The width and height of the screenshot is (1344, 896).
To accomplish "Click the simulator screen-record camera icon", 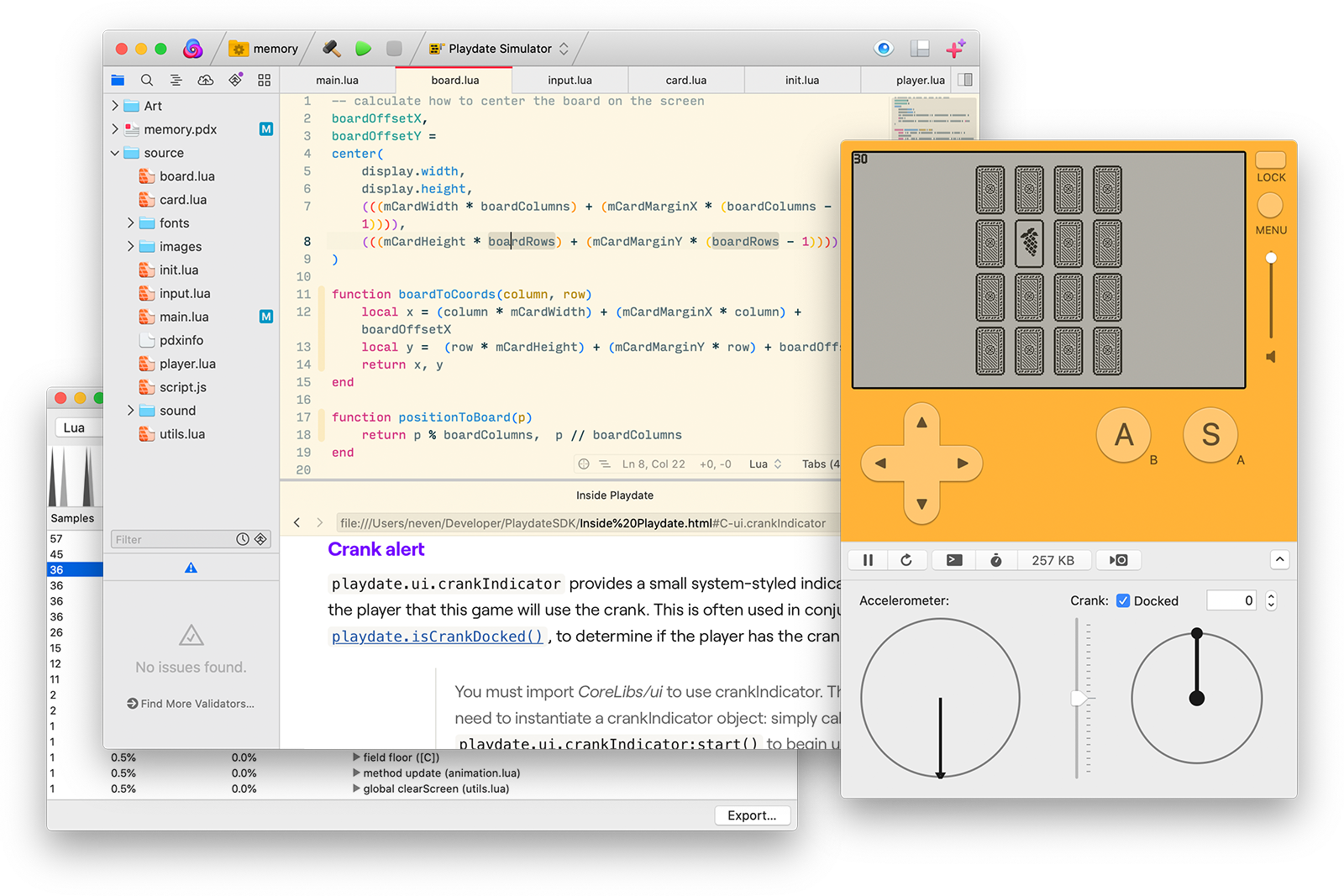I will click(1119, 560).
